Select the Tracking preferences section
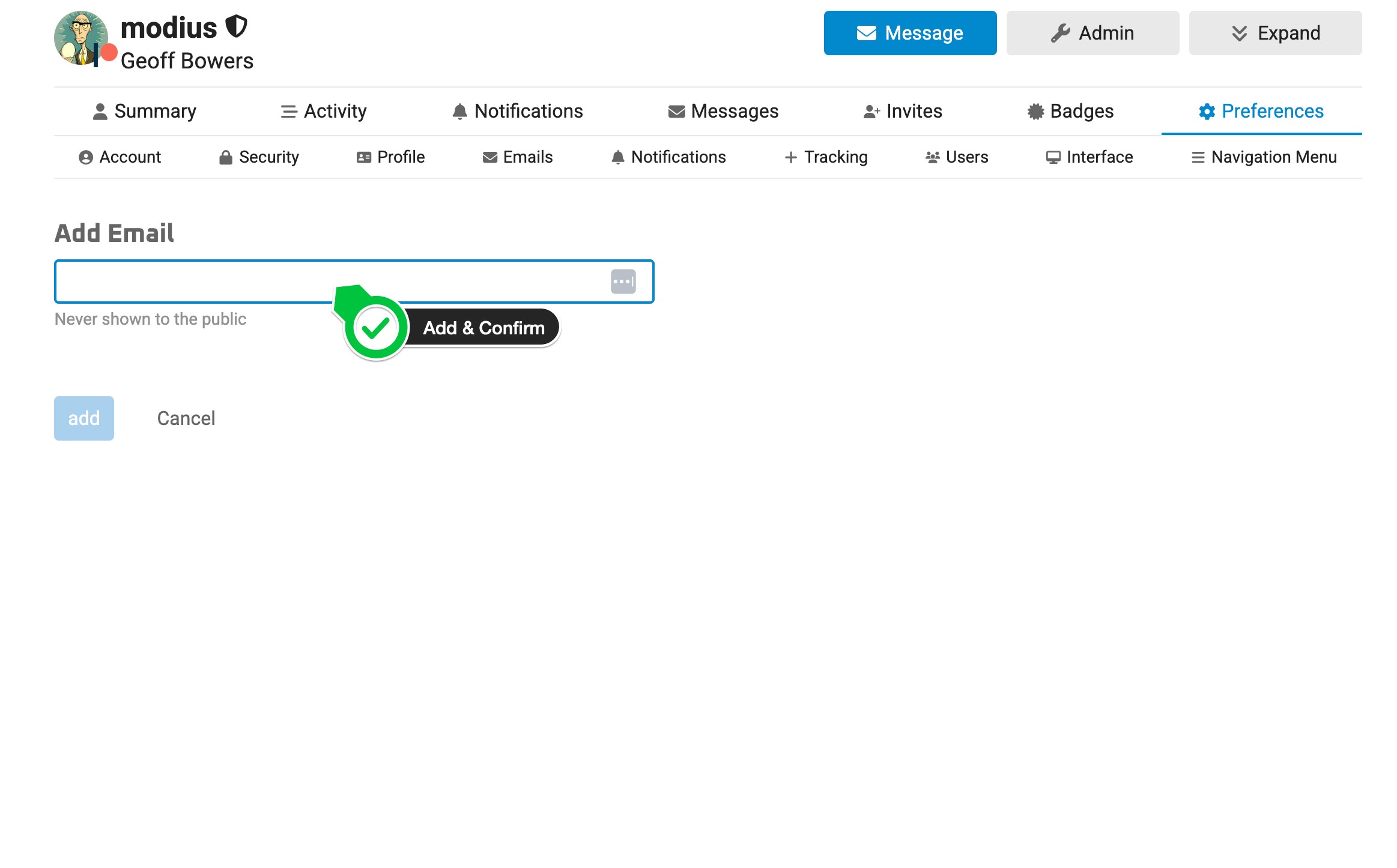Image resolution: width=1397 pixels, height=868 pixels. (x=826, y=157)
